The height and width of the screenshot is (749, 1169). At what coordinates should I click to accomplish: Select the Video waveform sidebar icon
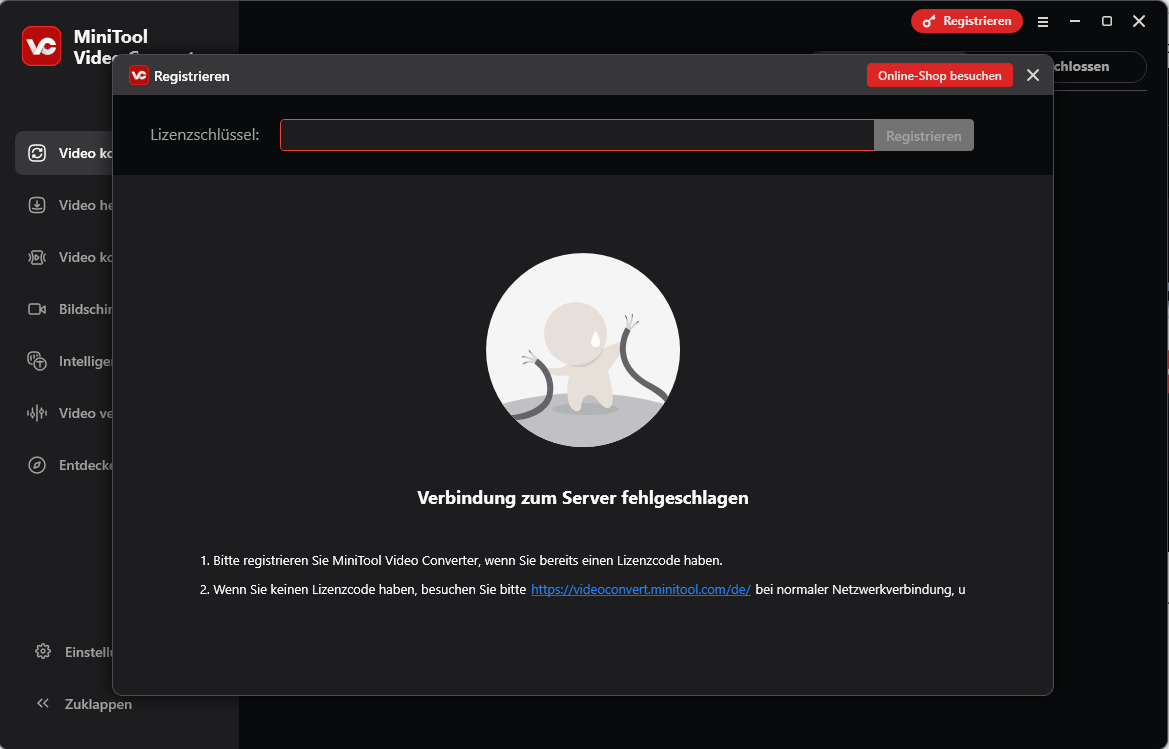pos(37,413)
